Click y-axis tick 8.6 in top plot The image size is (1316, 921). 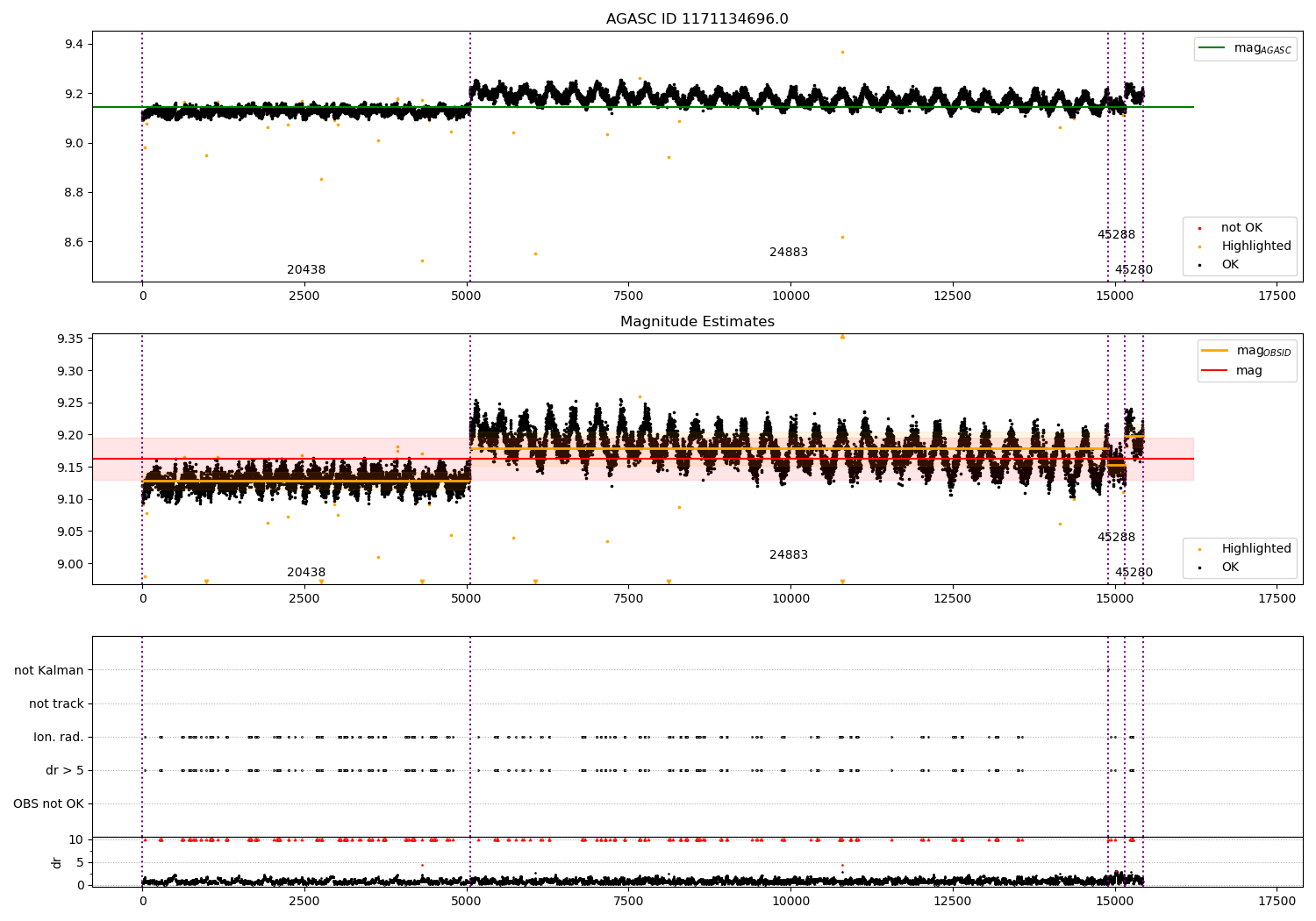[x=73, y=243]
